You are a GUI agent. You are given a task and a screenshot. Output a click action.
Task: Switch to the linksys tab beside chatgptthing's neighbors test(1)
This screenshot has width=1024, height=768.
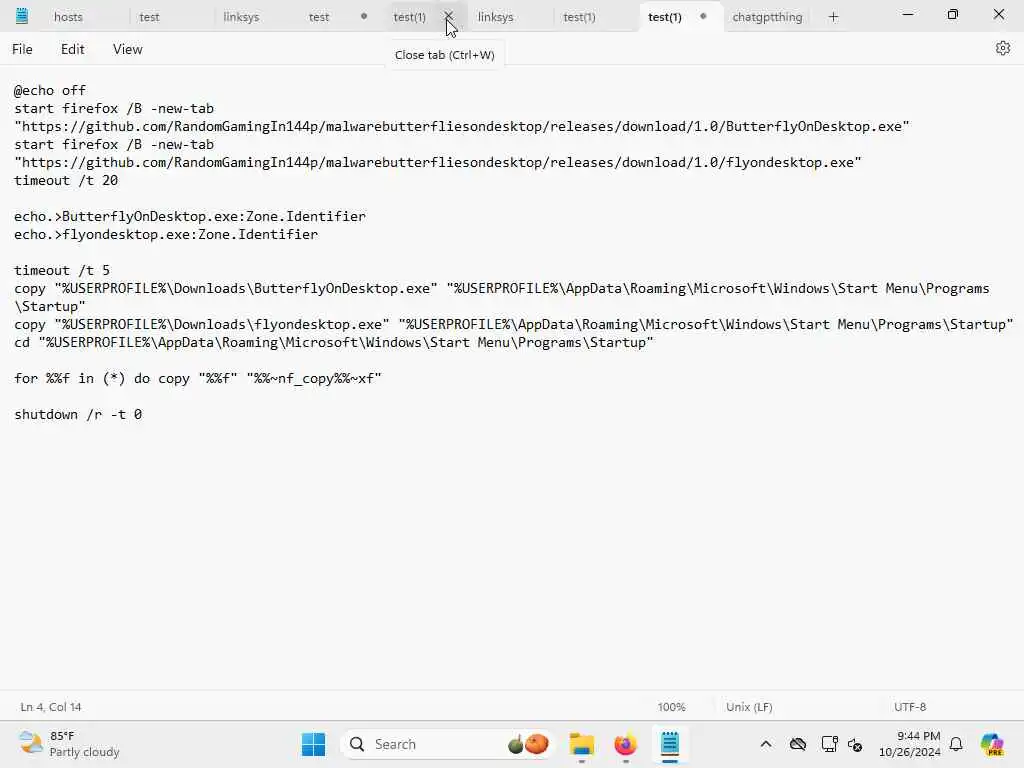(495, 17)
